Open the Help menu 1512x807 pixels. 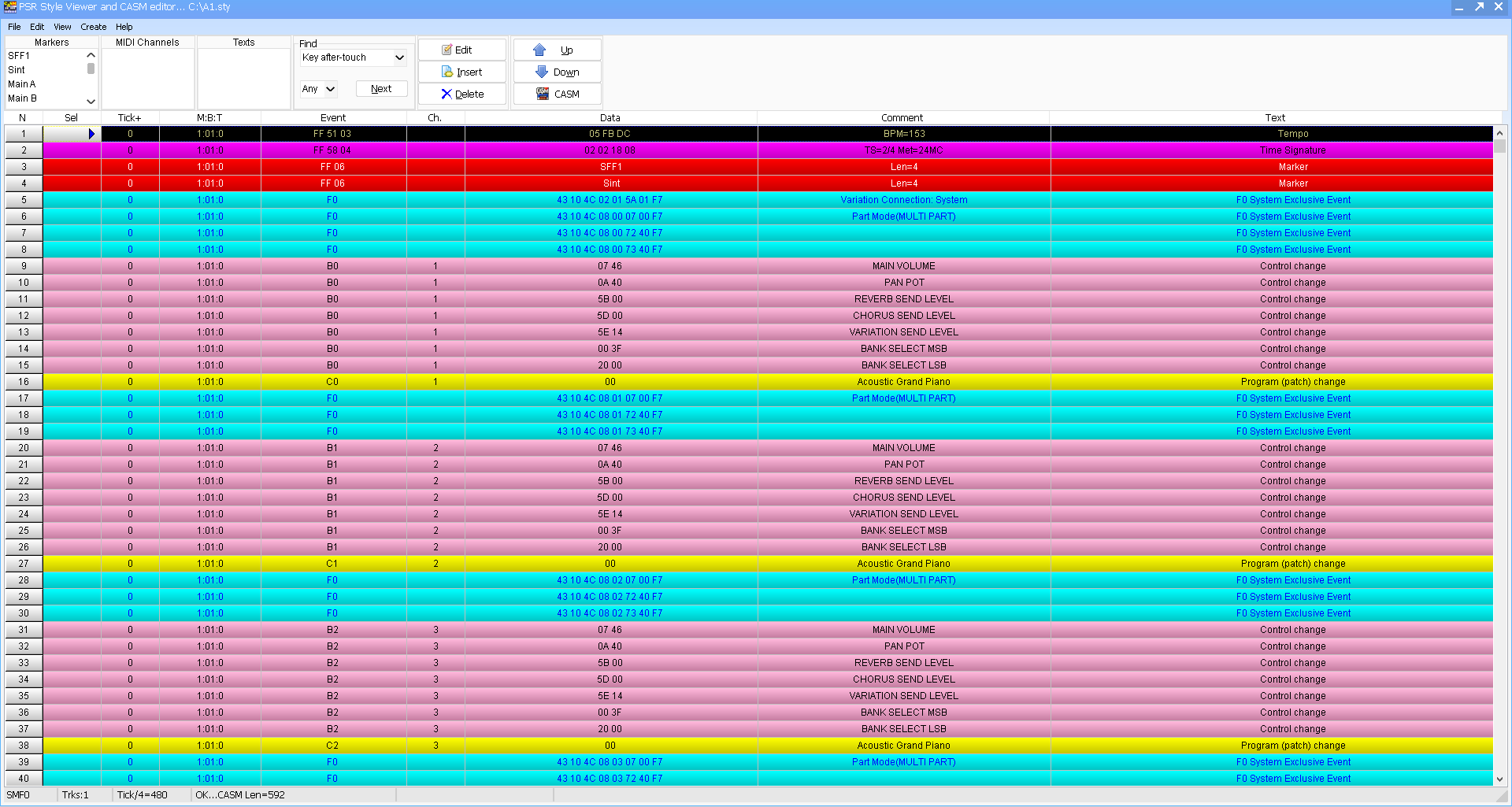tap(124, 27)
